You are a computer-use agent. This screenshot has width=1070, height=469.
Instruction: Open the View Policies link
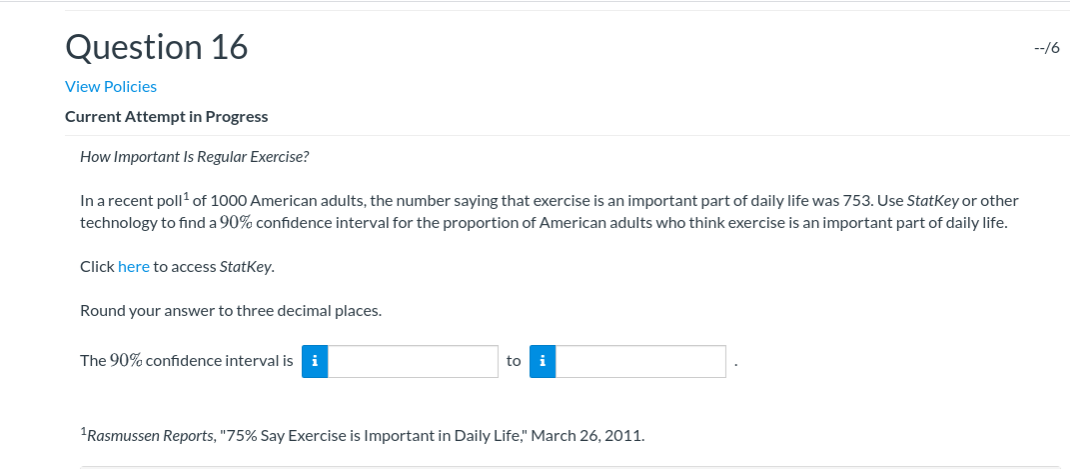[110, 86]
